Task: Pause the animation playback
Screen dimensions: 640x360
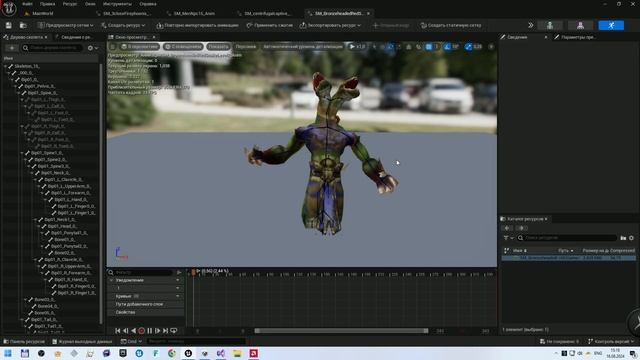Action: pyautogui.click(x=149, y=331)
